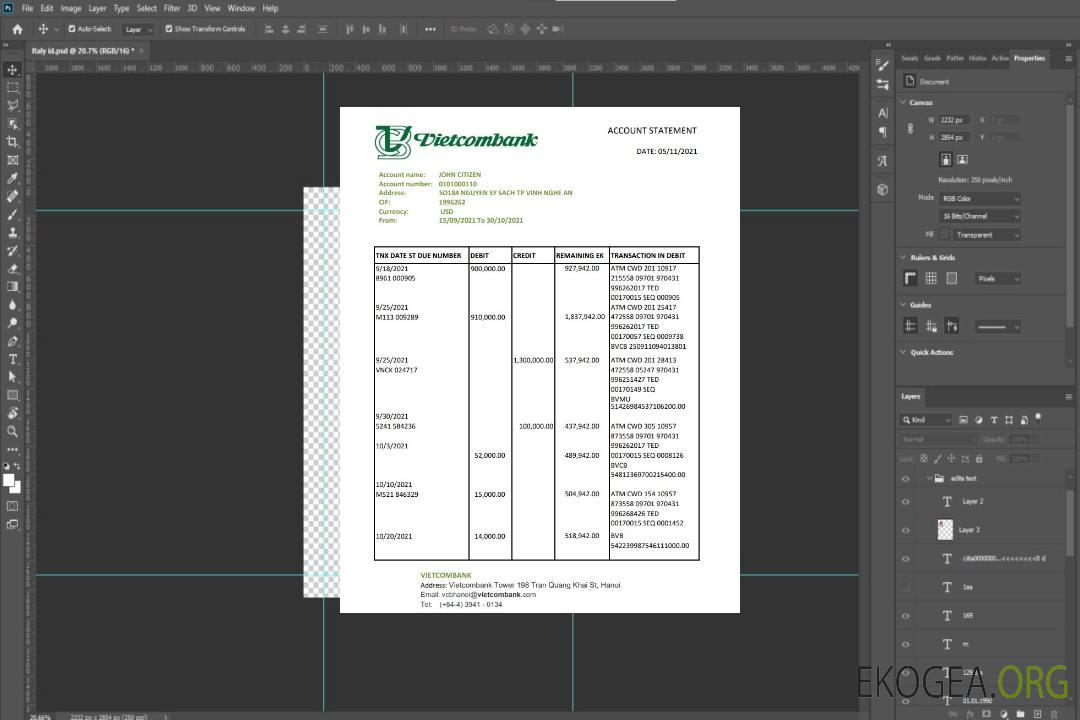The height and width of the screenshot is (720, 1080).
Task: Select the Rectangular Marquee tool
Action: click(x=12, y=88)
